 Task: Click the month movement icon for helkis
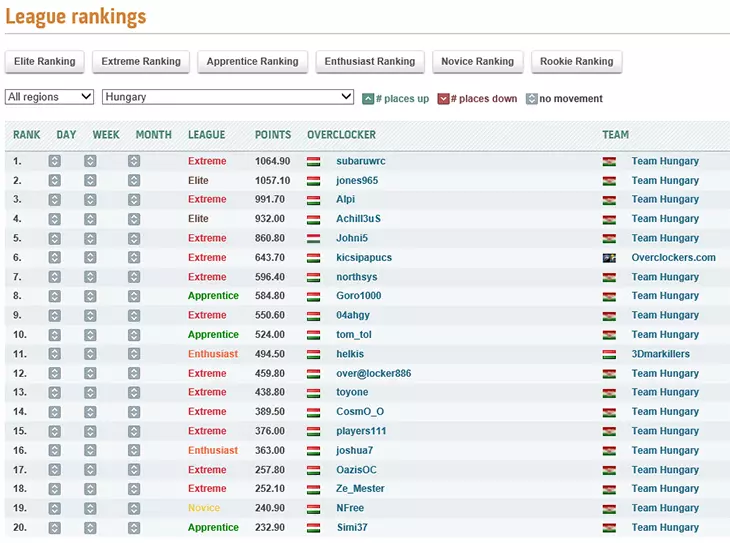[x=134, y=354]
